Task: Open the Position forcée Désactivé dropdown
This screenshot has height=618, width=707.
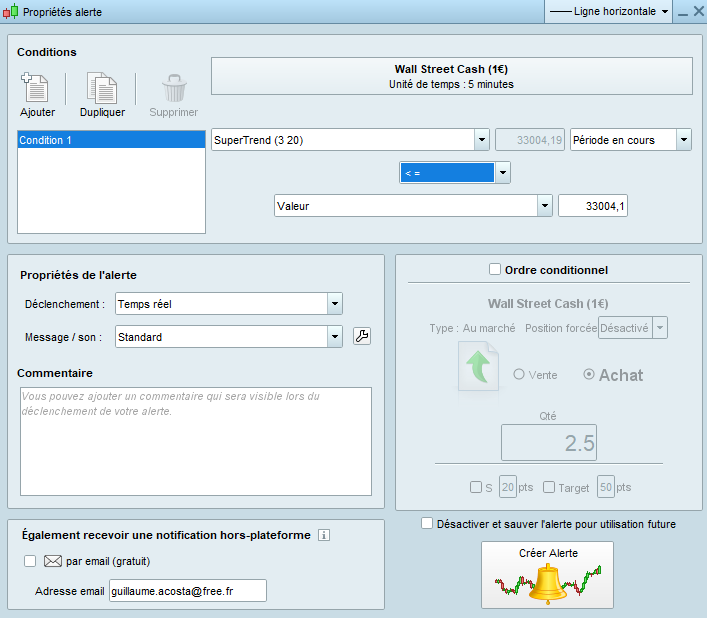Action: 633,328
